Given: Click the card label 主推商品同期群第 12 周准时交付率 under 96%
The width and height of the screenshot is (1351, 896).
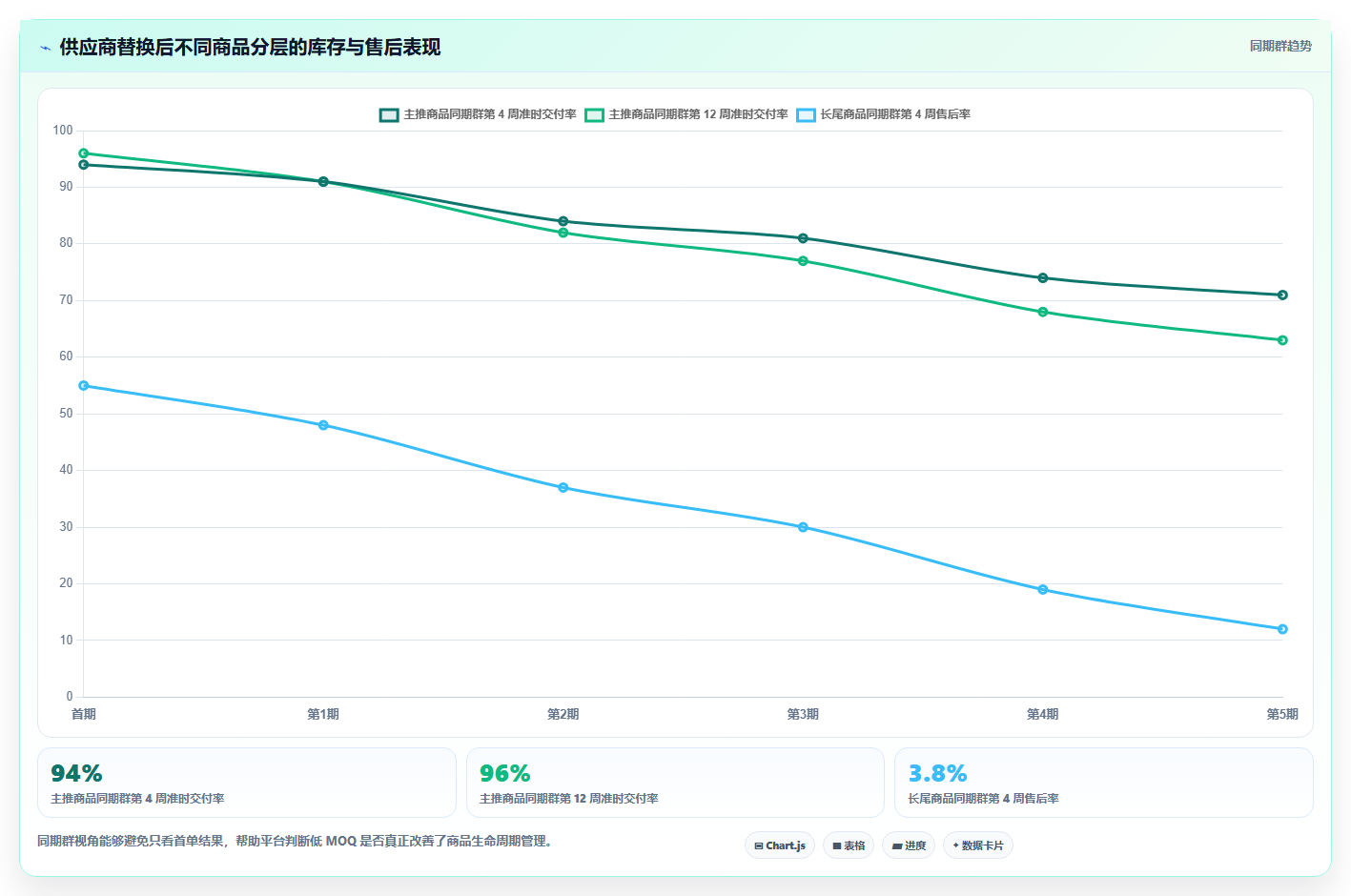Looking at the screenshot, I should (x=569, y=799).
